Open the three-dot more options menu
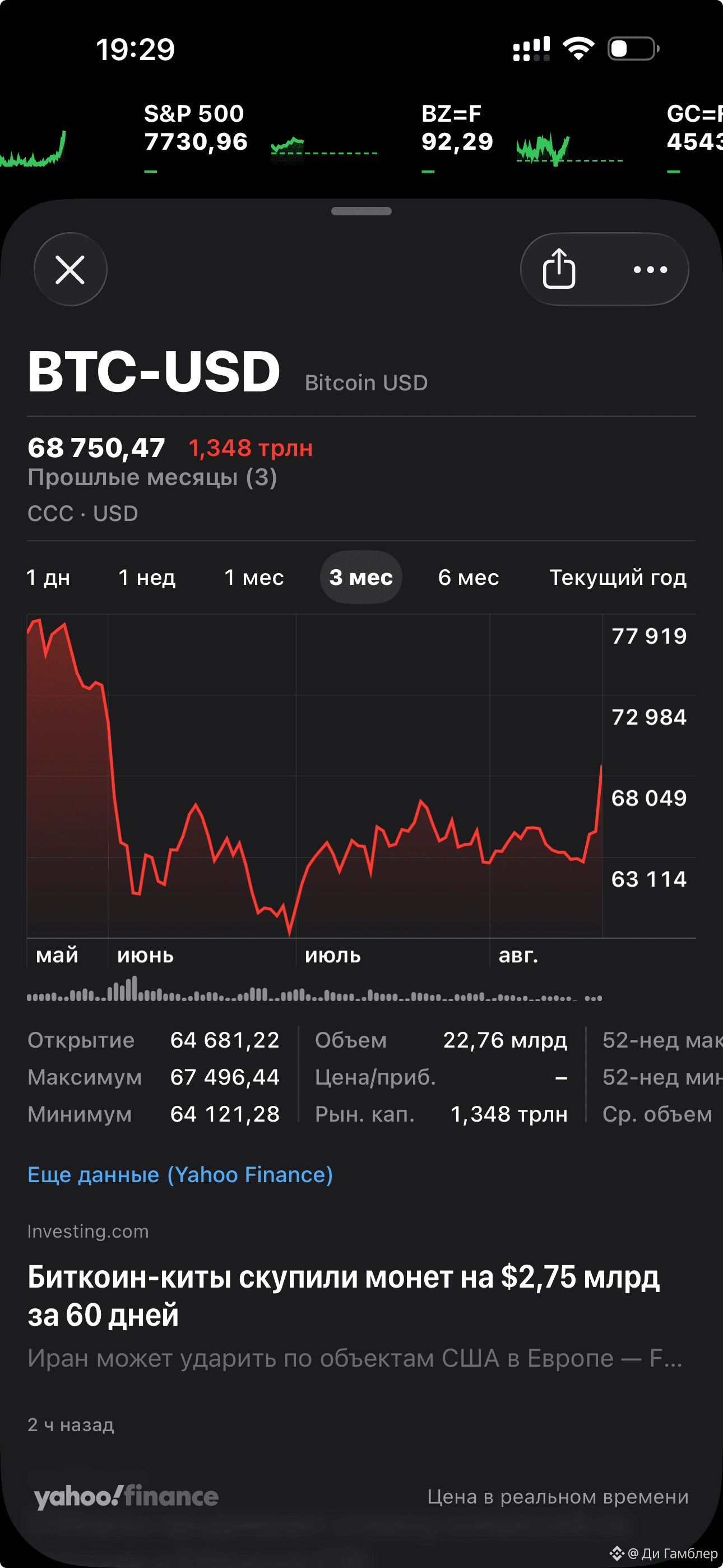 tap(650, 269)
